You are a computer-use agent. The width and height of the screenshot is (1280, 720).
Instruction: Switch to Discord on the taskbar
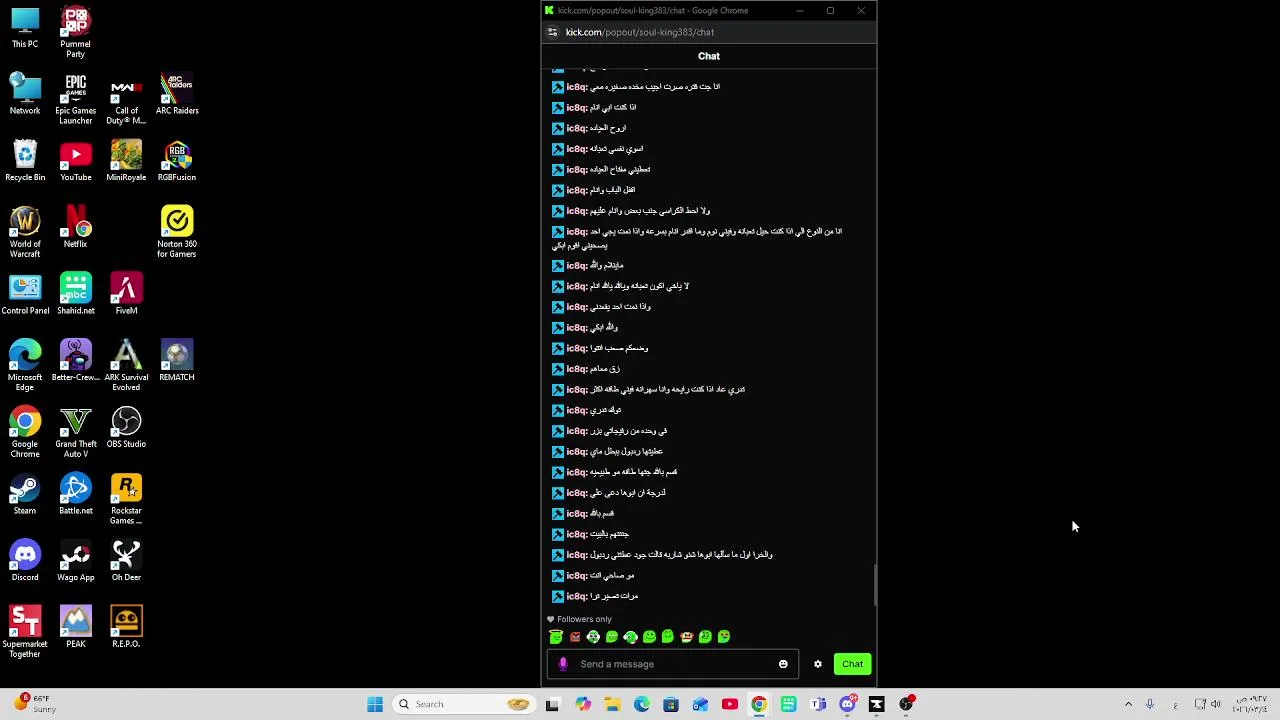pos(847,704)
